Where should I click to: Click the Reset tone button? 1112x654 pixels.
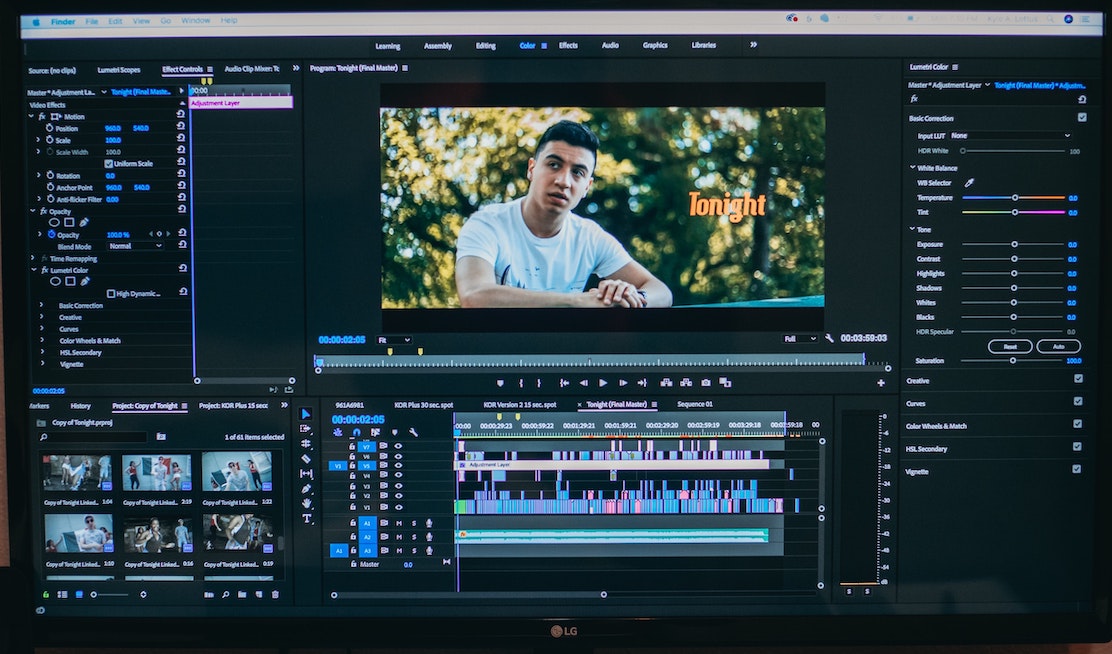click(1010, 346)
